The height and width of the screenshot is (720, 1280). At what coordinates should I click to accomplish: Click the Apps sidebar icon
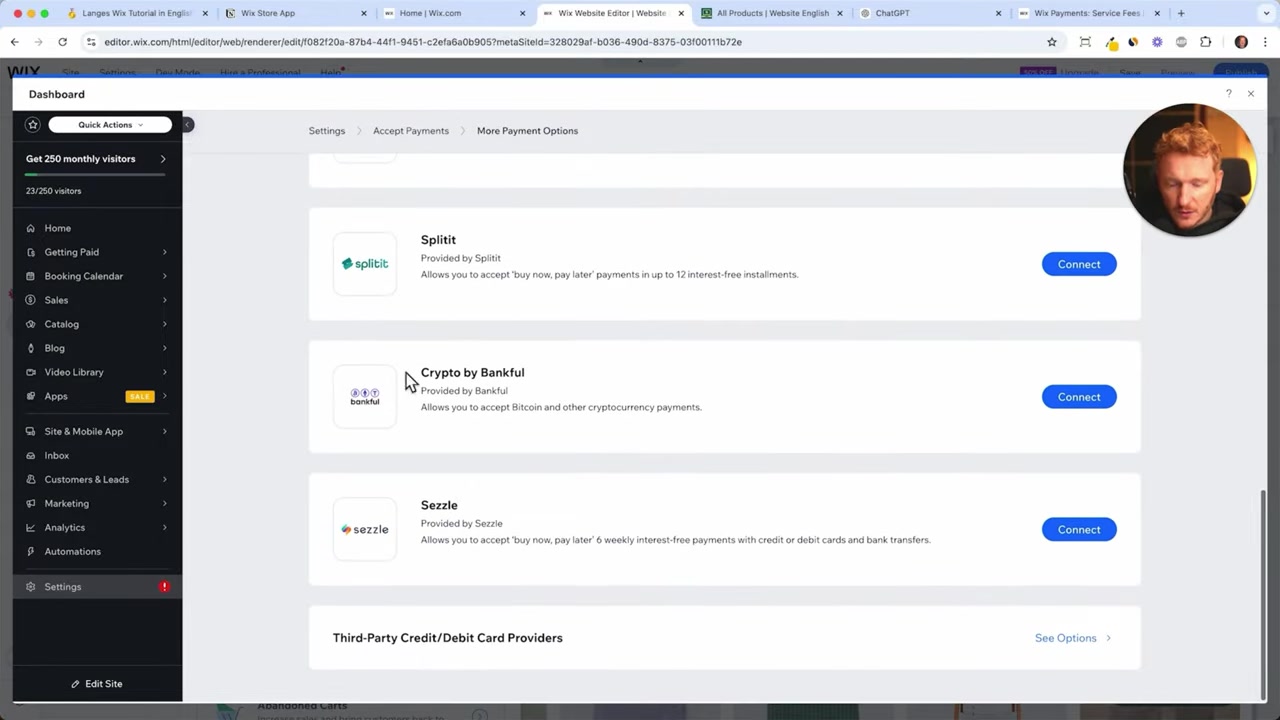pos(30,396)
